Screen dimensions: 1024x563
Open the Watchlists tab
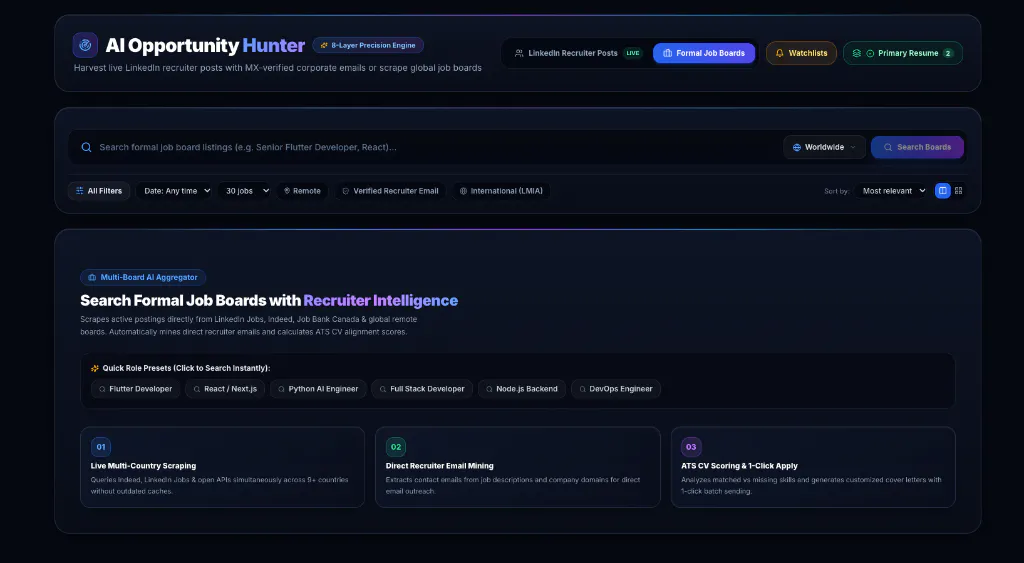click(x=801, y=53)
